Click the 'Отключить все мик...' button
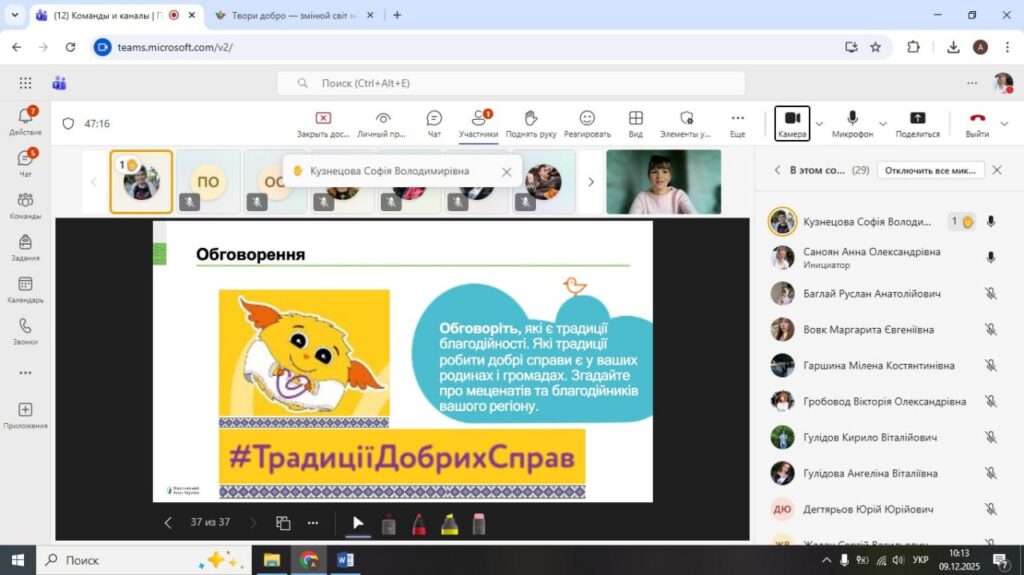Viewport: 1024px width, 575px height. (930, 170)
